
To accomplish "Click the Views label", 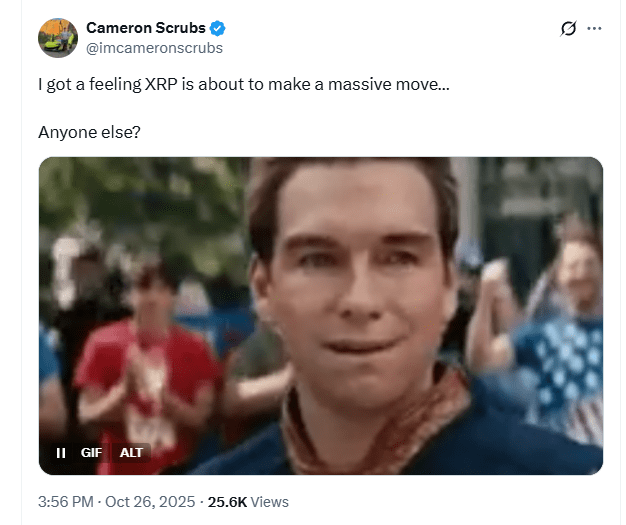I will tap(269, 502).
